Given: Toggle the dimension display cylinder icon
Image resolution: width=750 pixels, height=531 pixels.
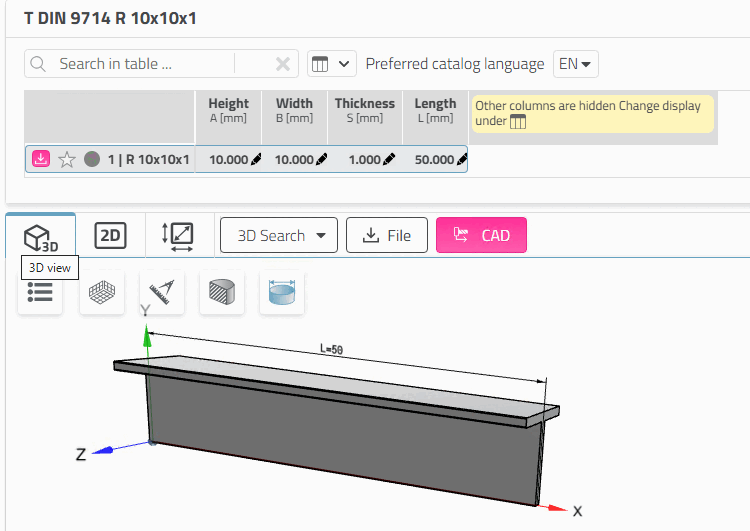Looking at the screenshot, I should 282,292.
